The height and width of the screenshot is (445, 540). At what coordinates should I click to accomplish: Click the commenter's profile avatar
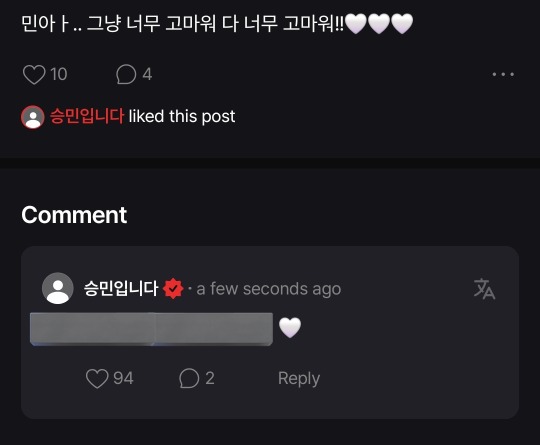click(58, 288)
